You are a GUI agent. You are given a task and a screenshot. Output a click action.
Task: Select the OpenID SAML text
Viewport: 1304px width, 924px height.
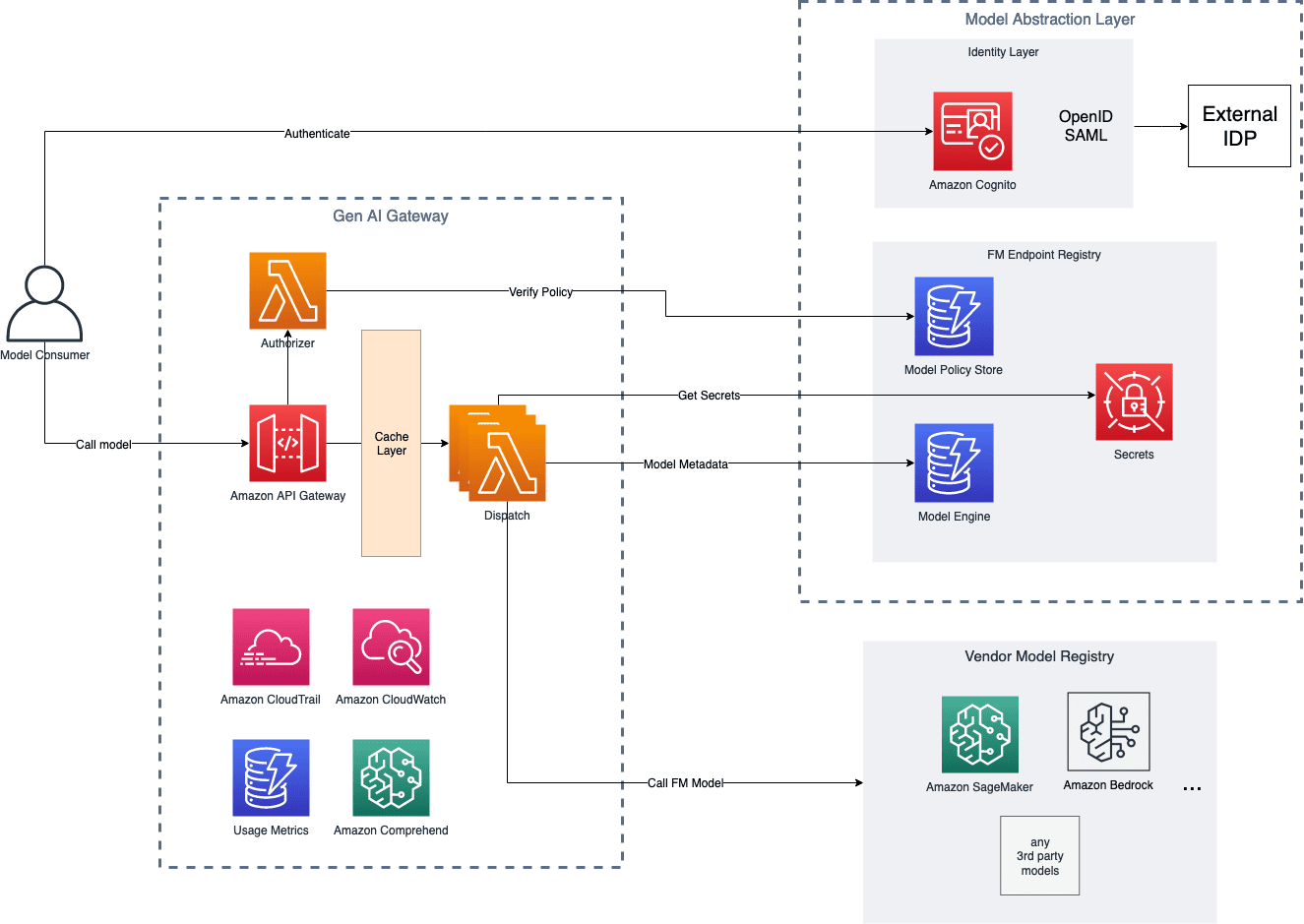click(x=1086, y=126)
